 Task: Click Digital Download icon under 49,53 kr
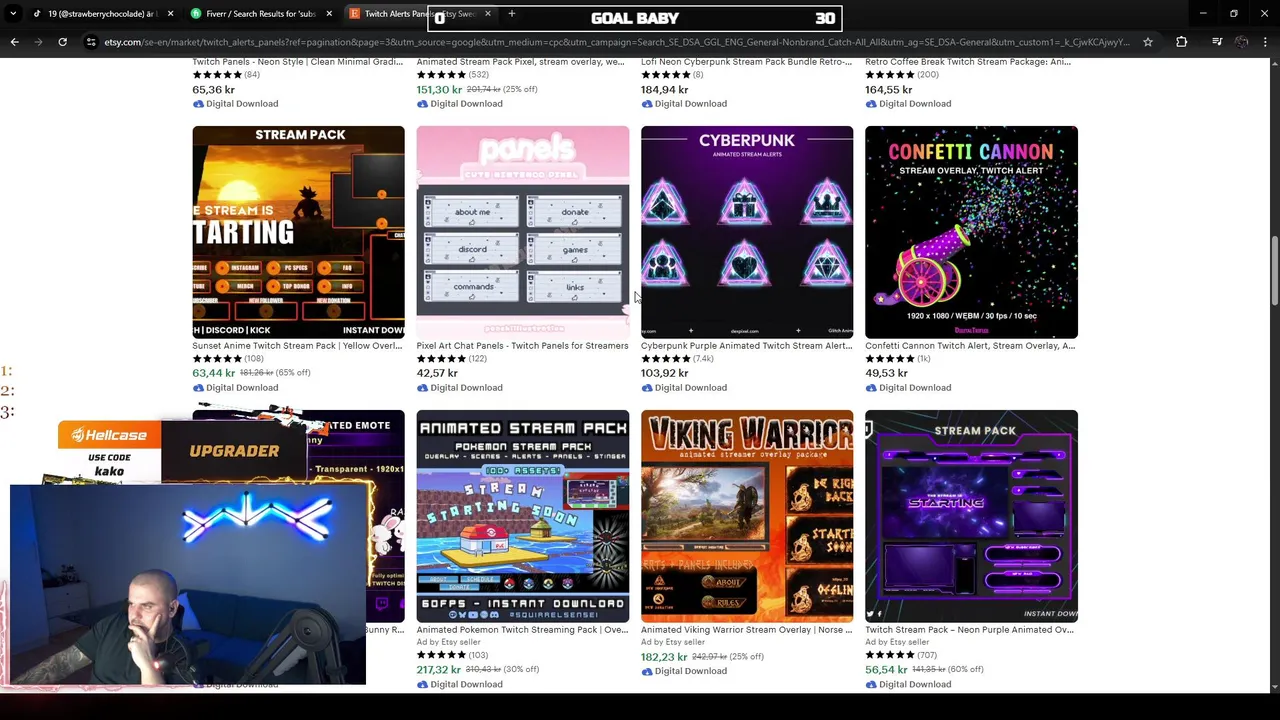click(x=870, y=388)
